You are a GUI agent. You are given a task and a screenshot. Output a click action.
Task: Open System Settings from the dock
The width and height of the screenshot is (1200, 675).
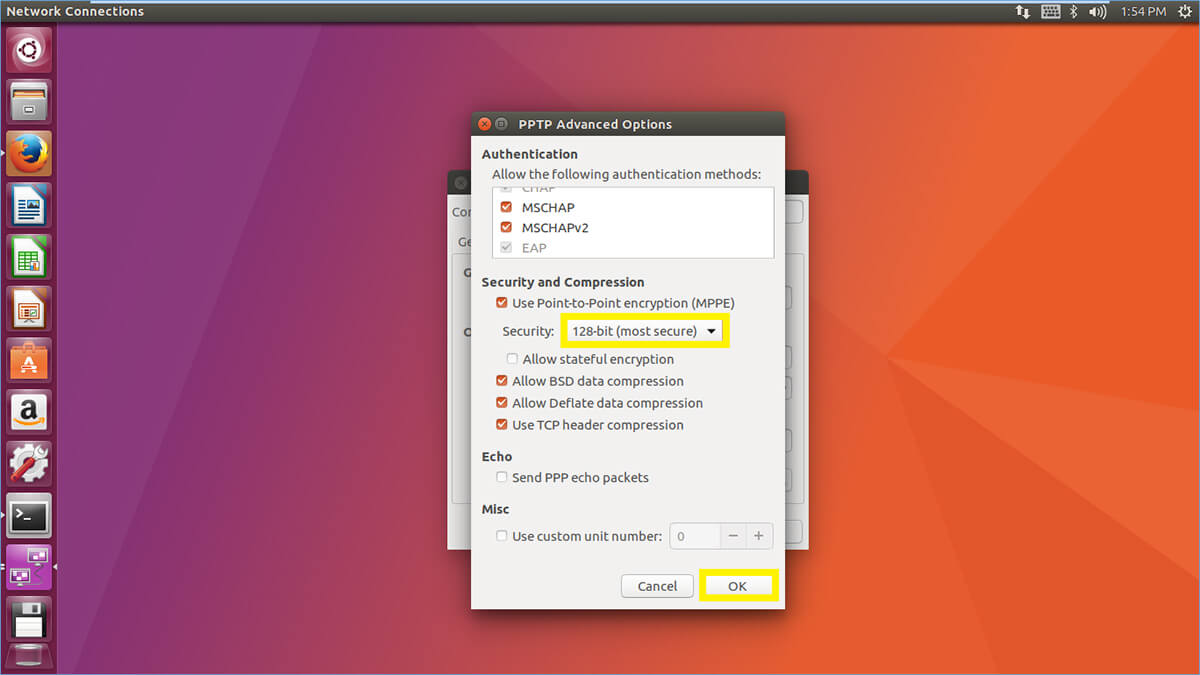[29, 464]
